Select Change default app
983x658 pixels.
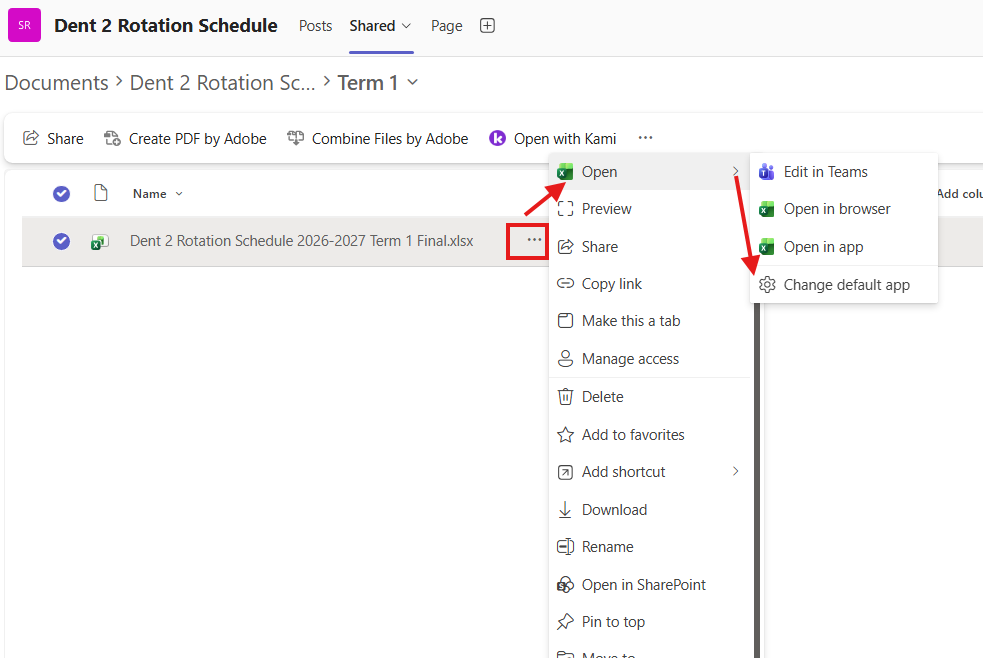pos(844,285)
